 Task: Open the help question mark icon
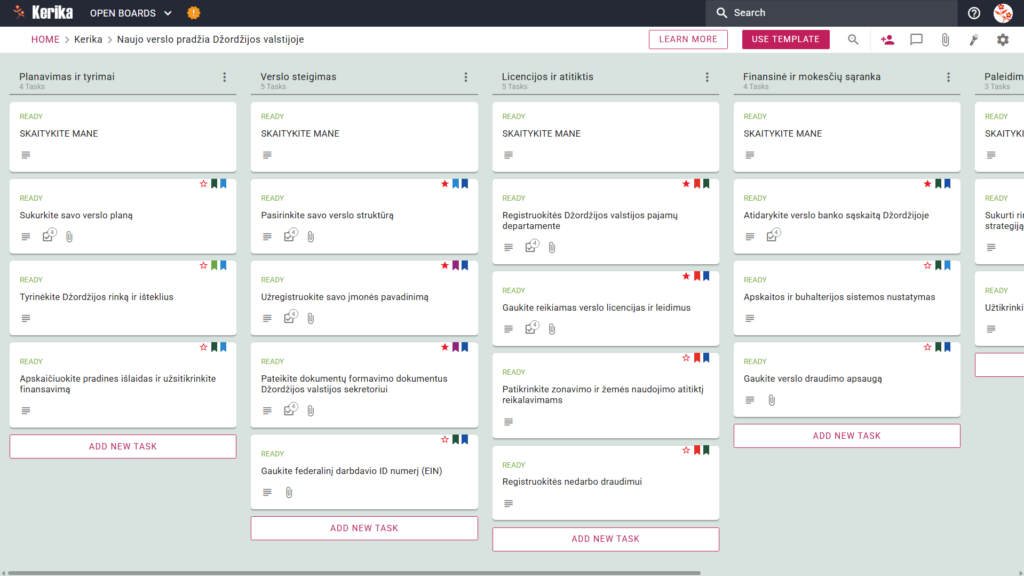974,13
